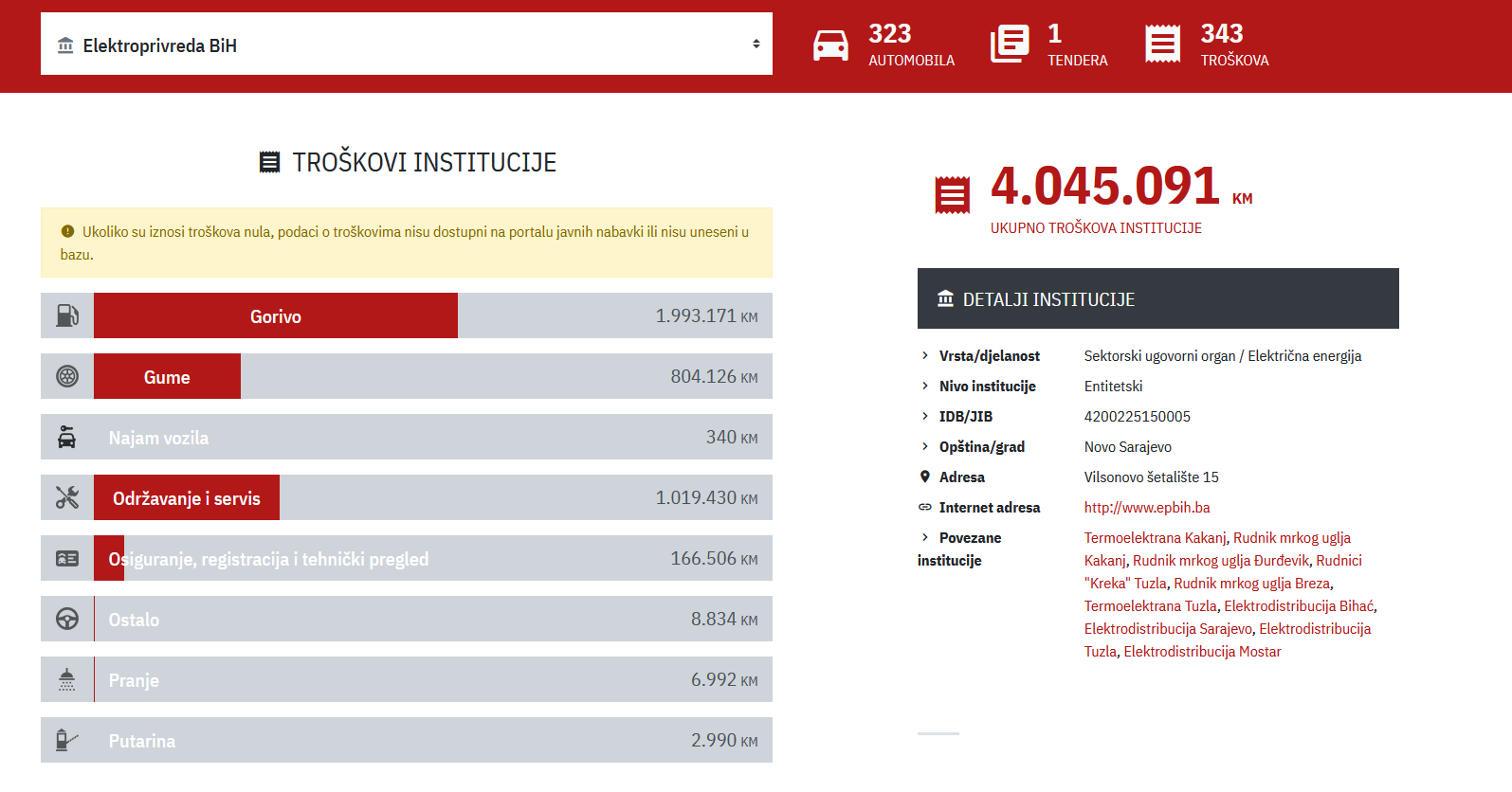Click the chevron beside Opština/grad

click(x=925, y=446)
